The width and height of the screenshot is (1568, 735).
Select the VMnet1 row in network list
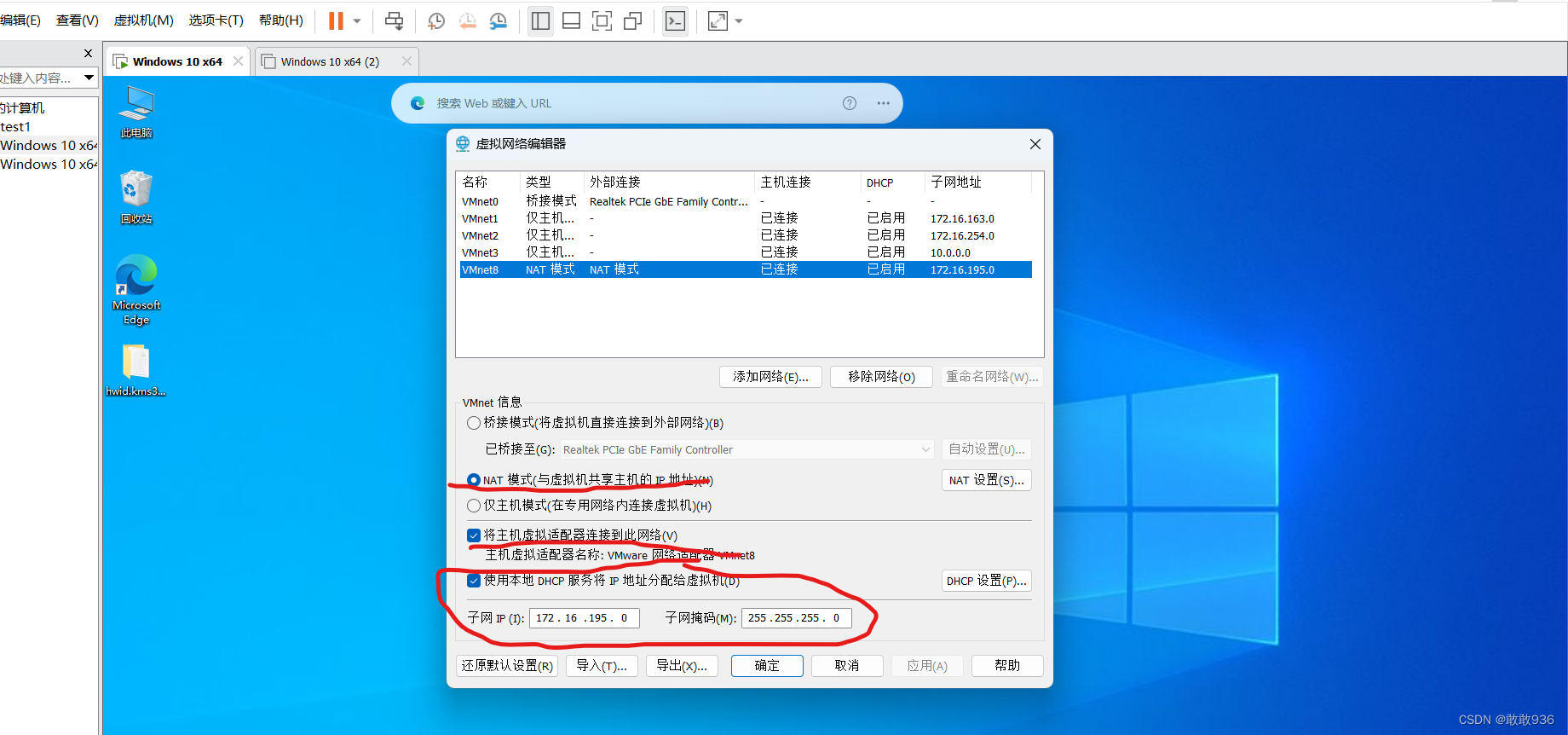(746, 218)
